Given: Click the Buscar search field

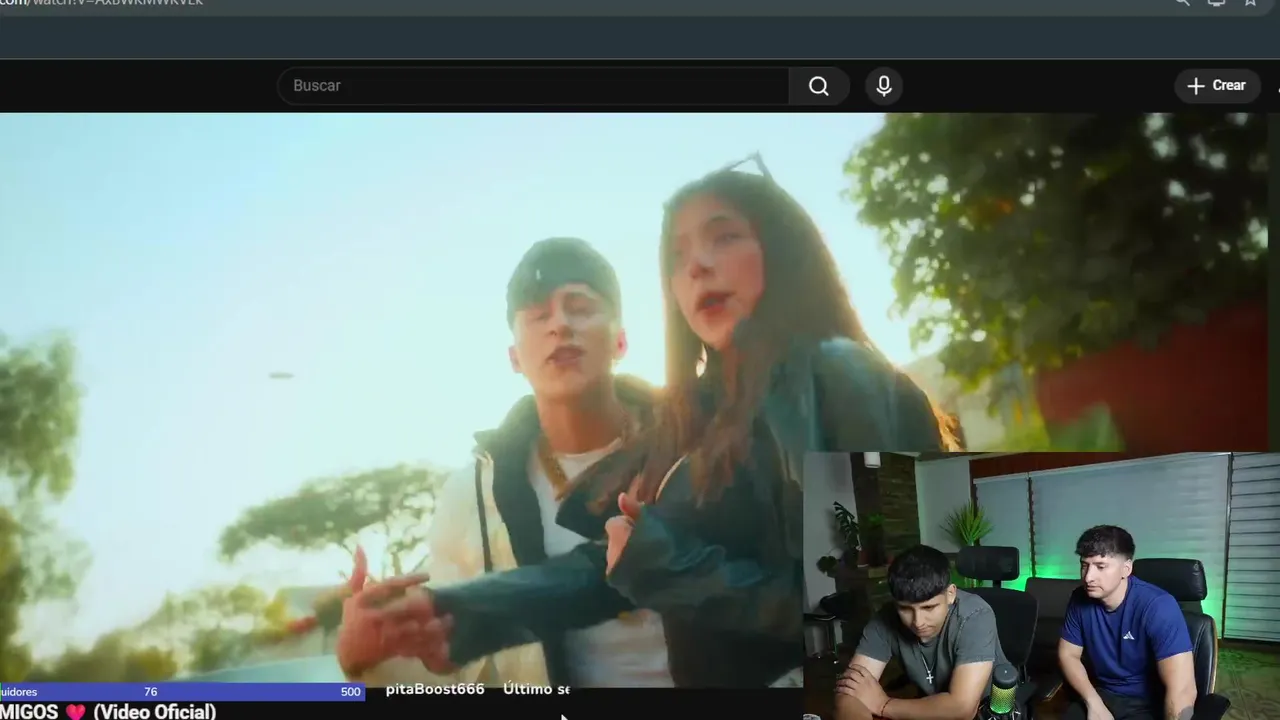Looking at the screenshot, I should tap(533, 86).
